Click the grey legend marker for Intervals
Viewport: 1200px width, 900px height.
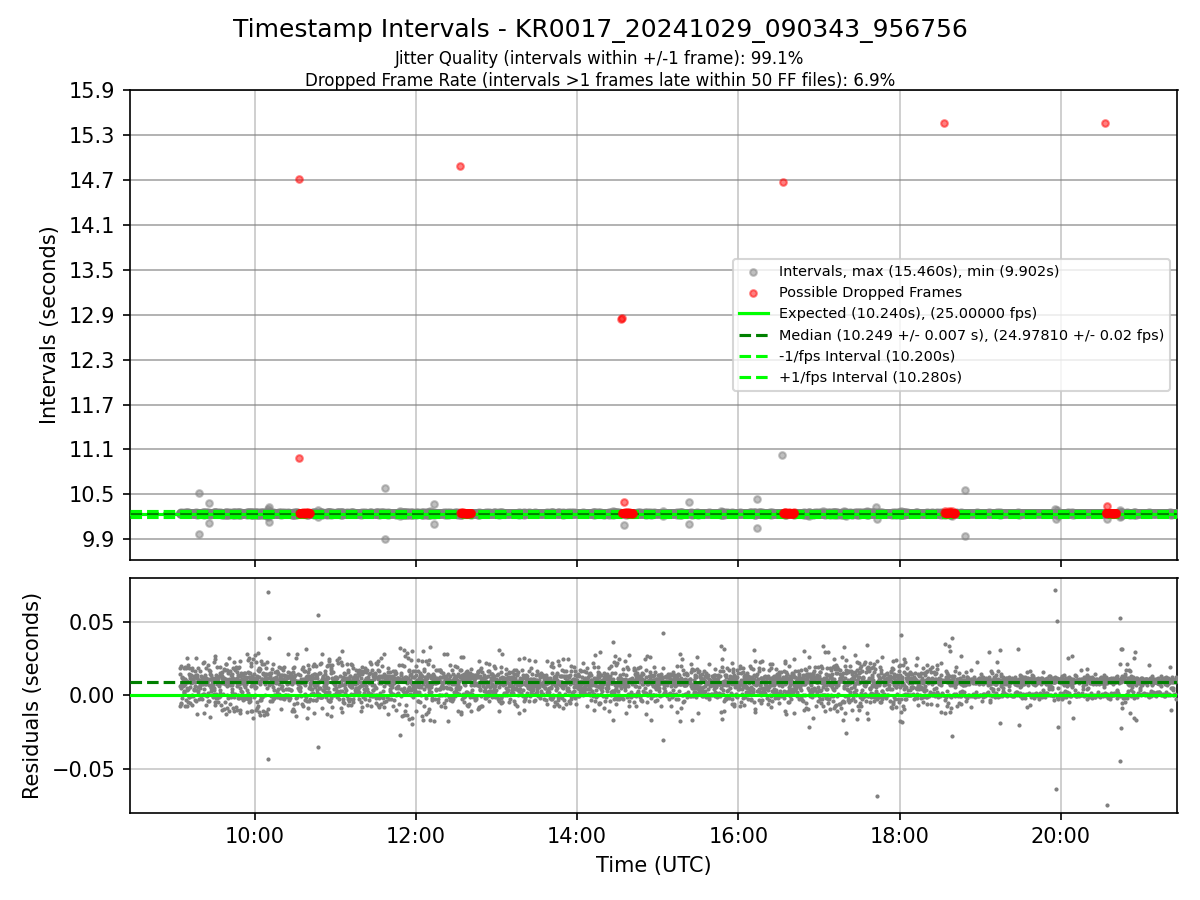pyautogui.click(x=754, y=272)
